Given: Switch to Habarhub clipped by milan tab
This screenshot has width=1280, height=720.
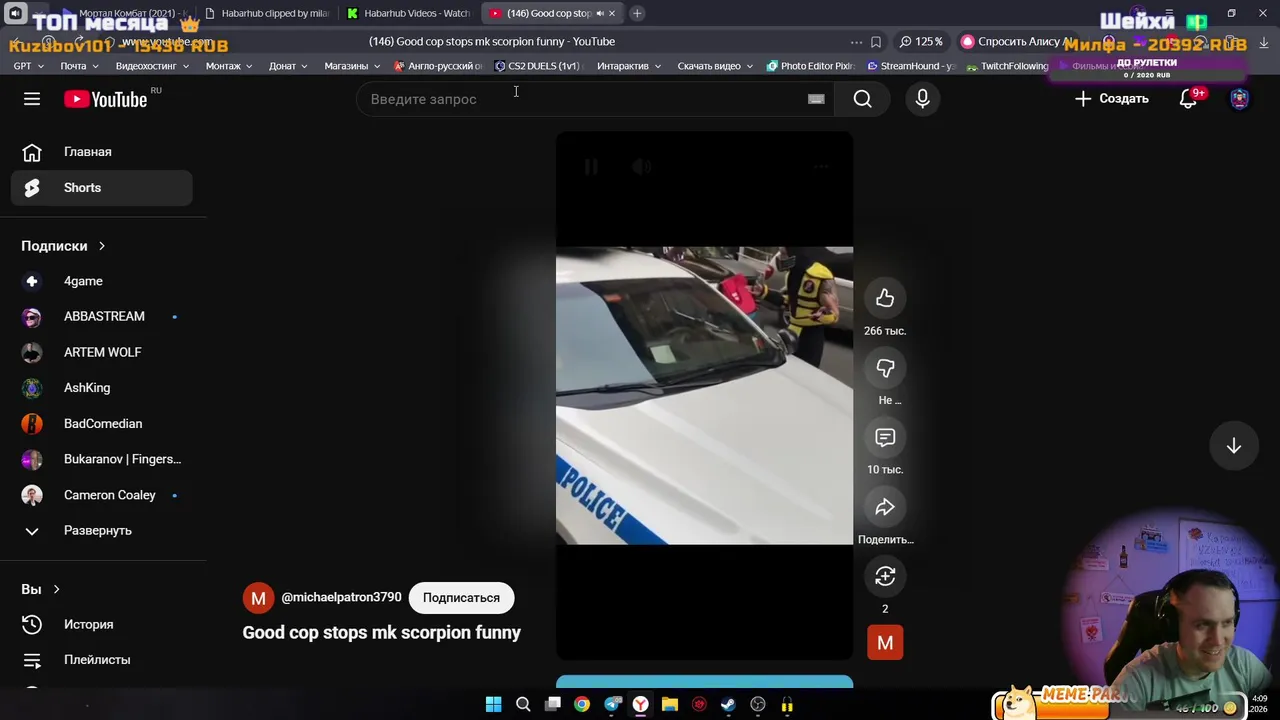Looking at the screenshot, I should pyautogui.click(x=266, y=13).
